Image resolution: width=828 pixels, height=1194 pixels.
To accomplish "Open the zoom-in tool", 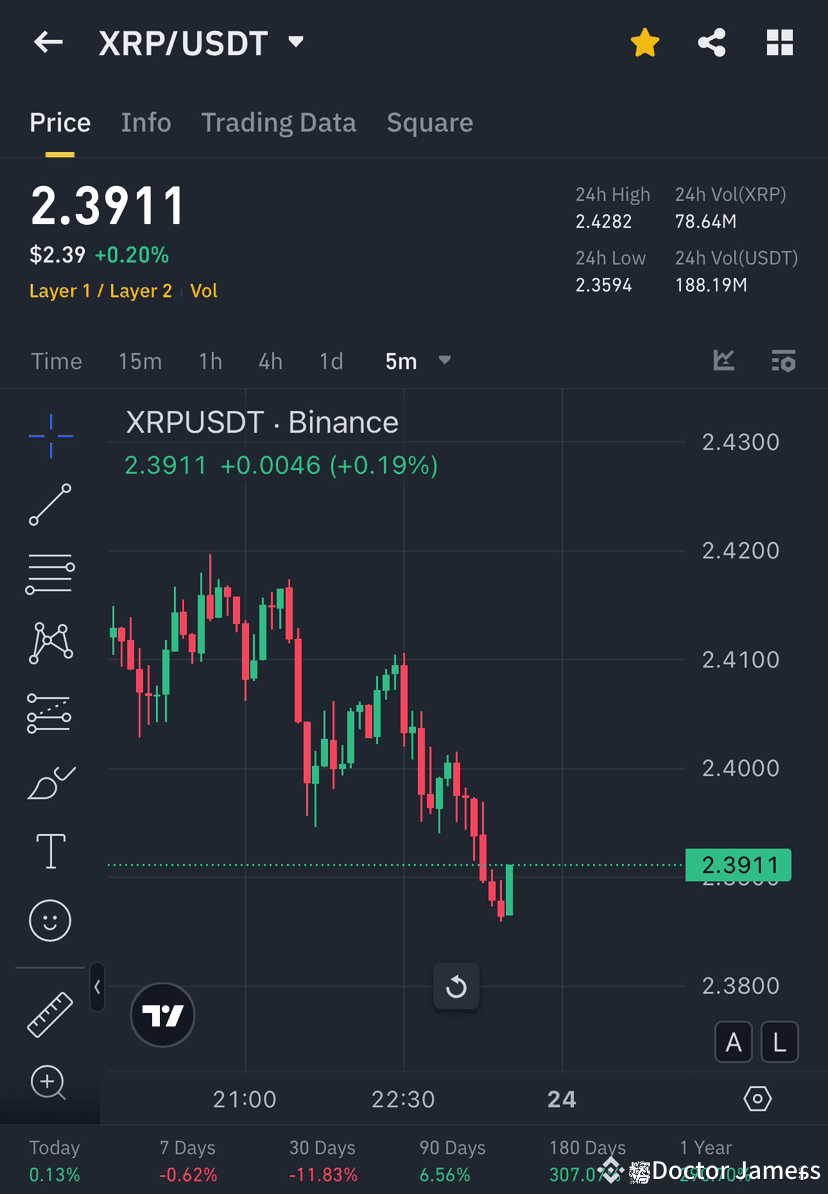I will (x=50, y=1083).
